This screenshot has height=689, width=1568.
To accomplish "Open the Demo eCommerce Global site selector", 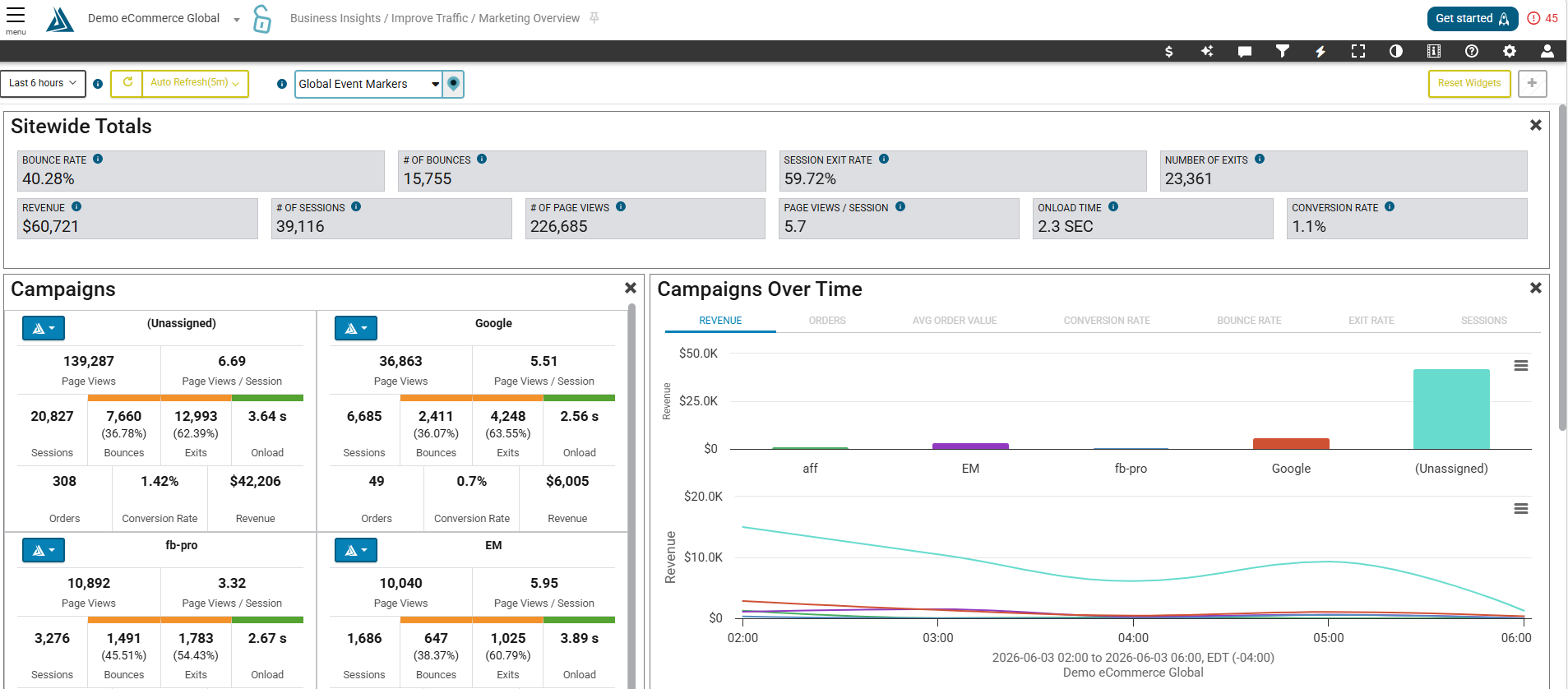I will click(x=164, y=18).
